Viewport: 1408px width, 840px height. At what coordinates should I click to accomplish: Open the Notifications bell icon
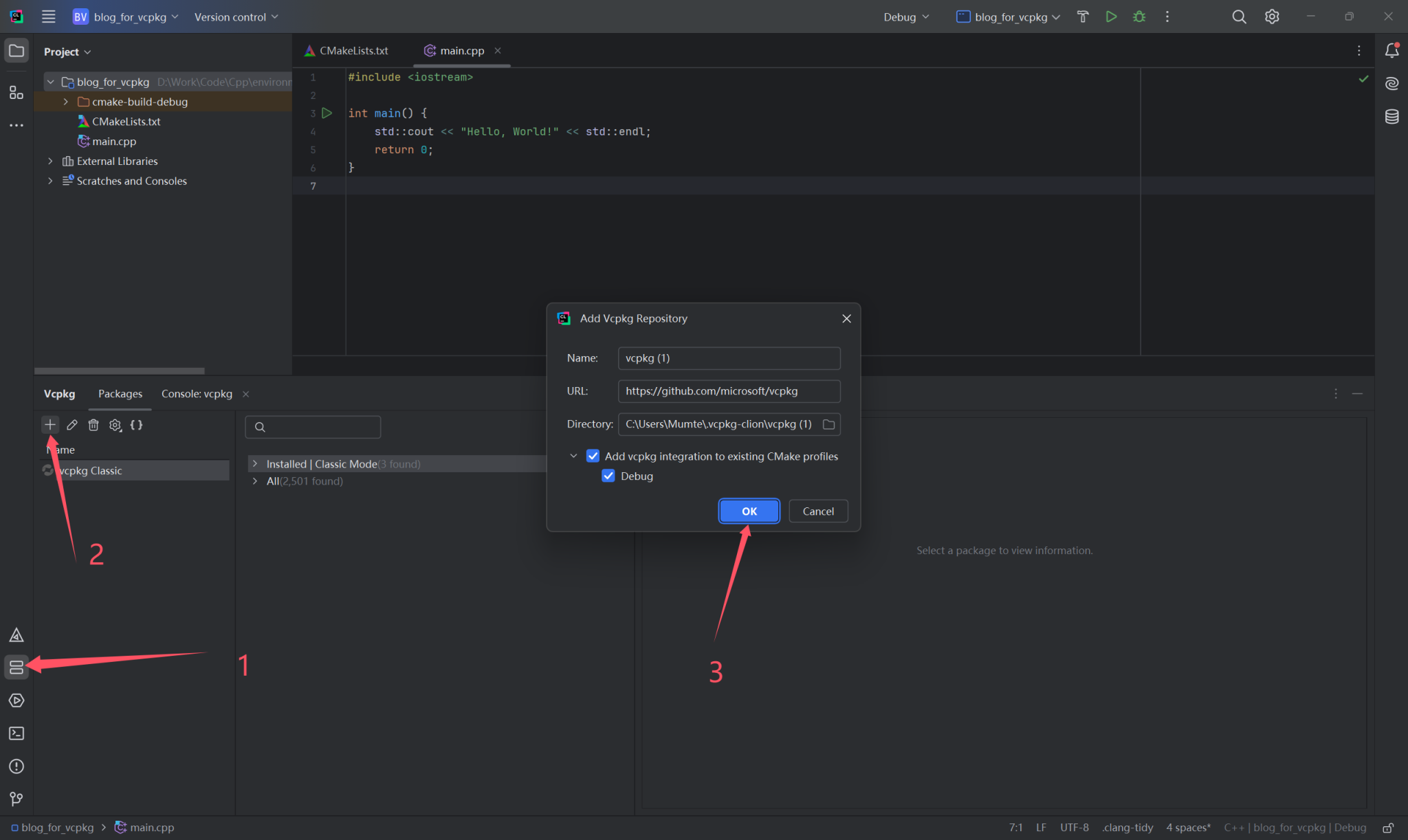pyautogui.click(x=1392, y=50)
